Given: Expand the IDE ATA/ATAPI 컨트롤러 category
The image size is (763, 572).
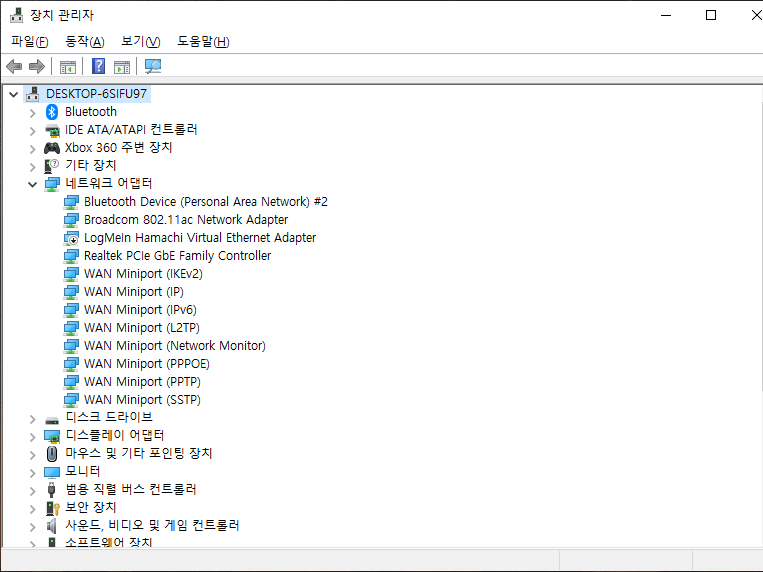Looking at the screenshot, I should tap(33, 131).
